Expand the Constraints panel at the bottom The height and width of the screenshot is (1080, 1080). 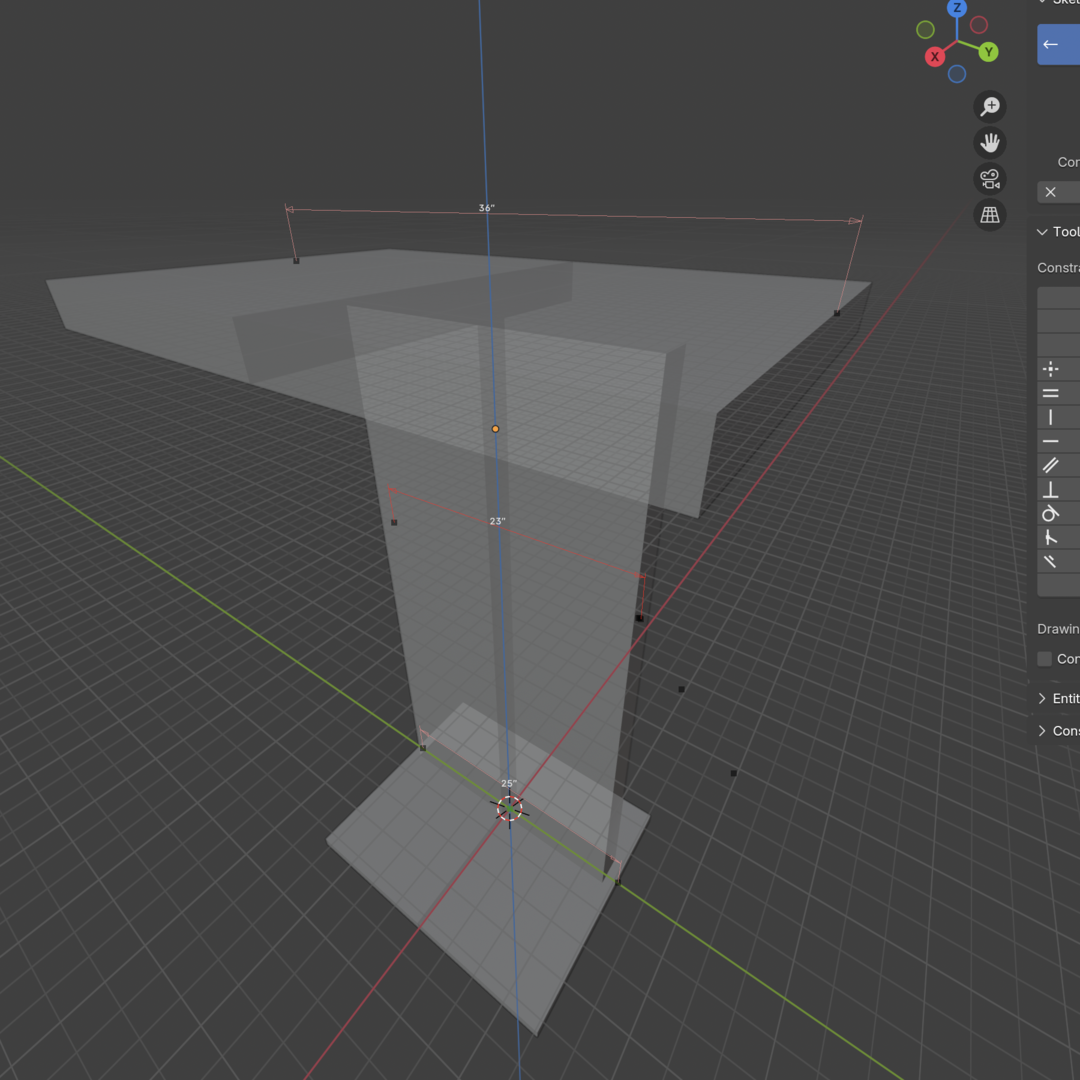[1043, 731]
